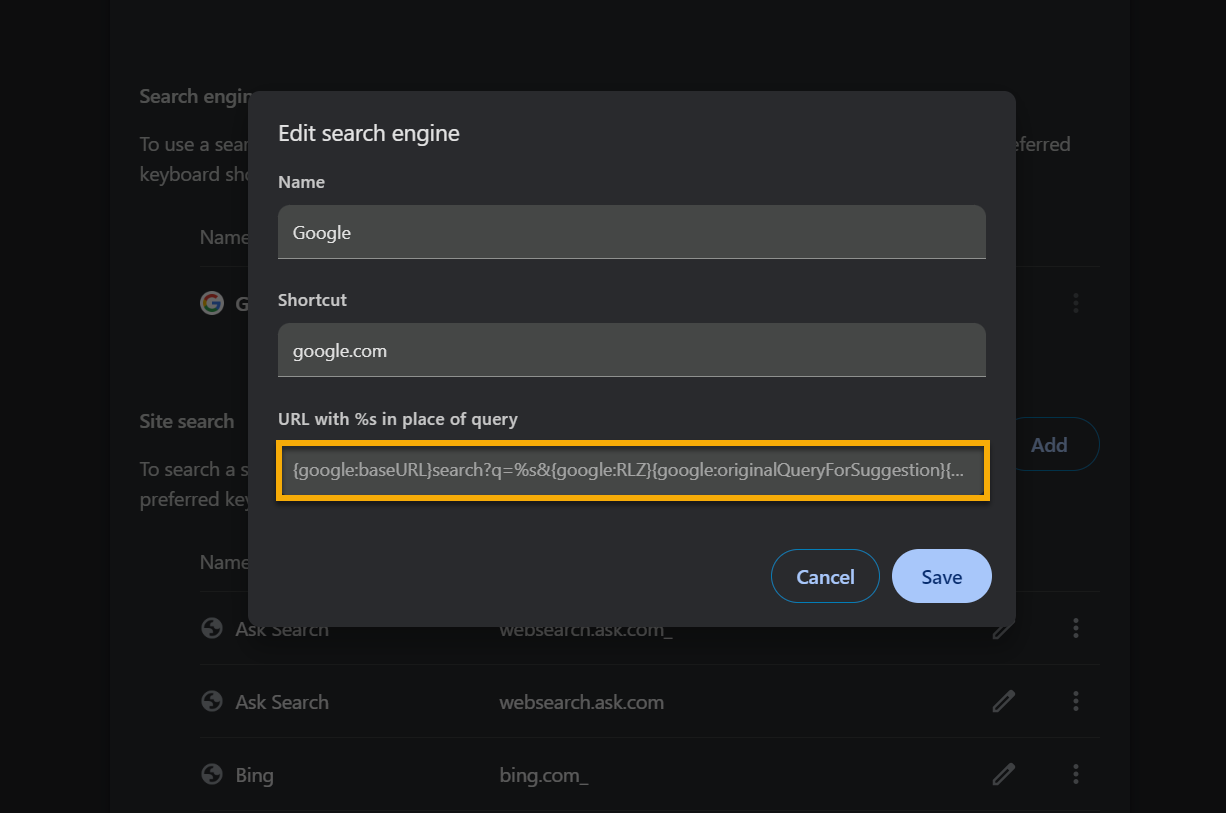
Task: Open three-dot menu for websearch.ask.com row
Action: tap(1076, 702)
